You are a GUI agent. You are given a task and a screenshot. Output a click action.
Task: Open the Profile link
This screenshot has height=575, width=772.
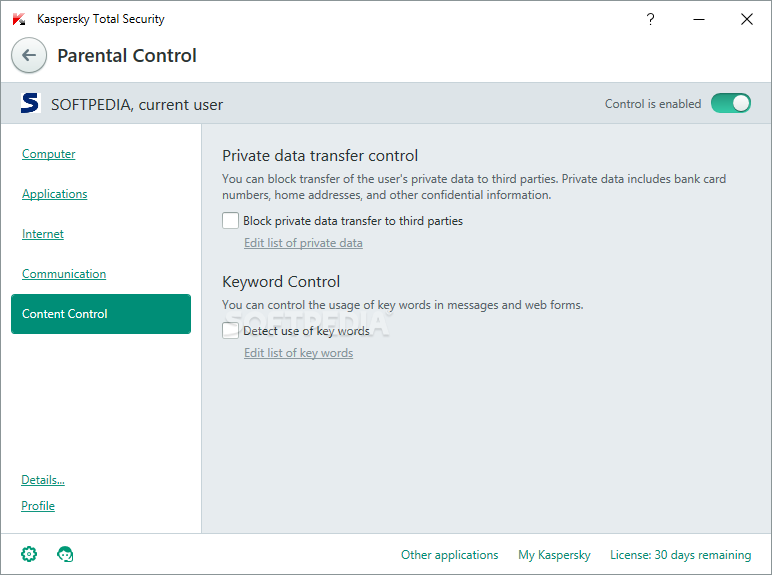click(38, 506)
